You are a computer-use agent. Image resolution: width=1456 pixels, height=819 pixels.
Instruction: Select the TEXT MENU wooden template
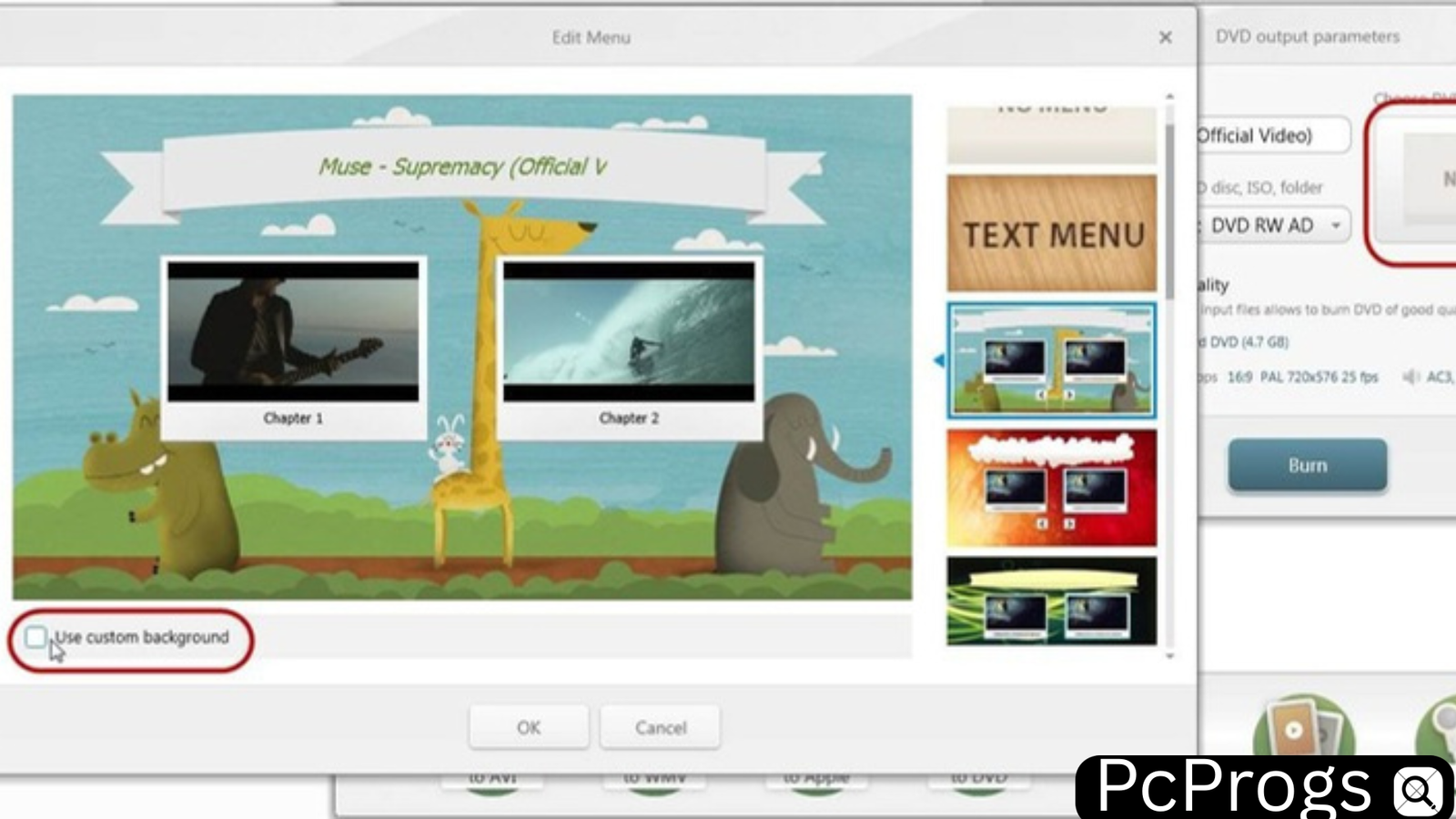(x=1052, y=233)
